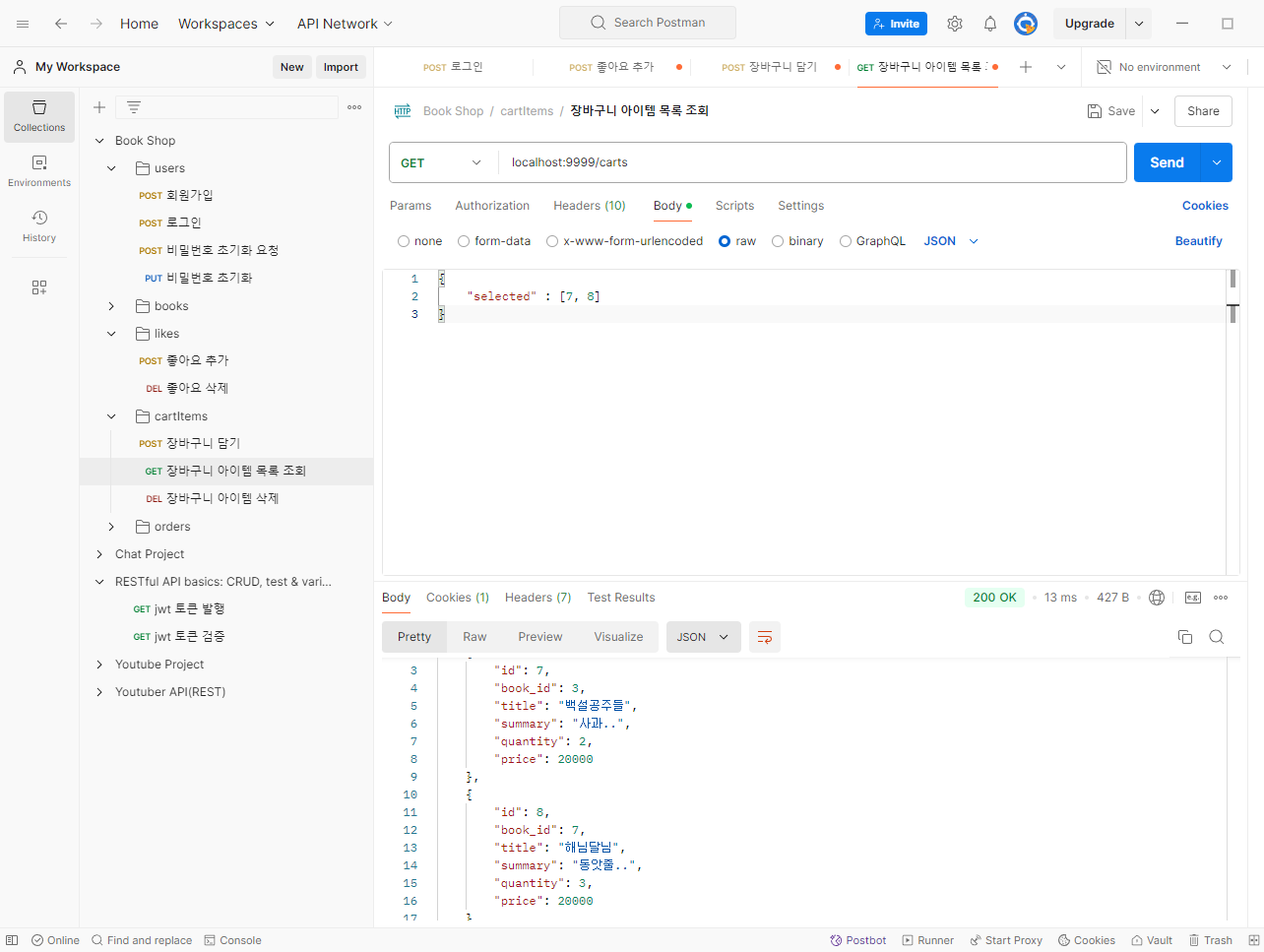Open response more options ellipsis
Image resolution: width=1264 pixels, height=952 pixels.
click(x=1221, y=598)
